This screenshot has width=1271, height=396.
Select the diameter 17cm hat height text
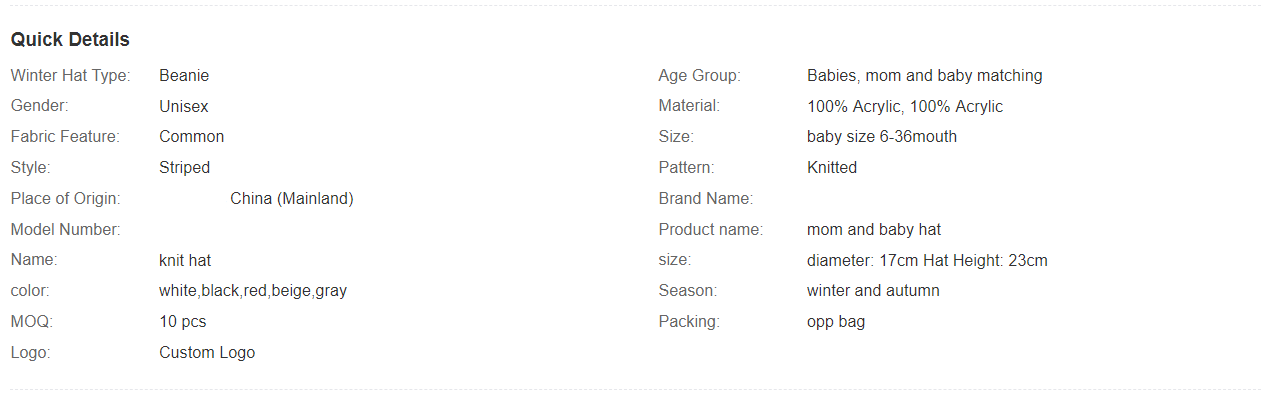pyautogui.click(x=927, y=260)
